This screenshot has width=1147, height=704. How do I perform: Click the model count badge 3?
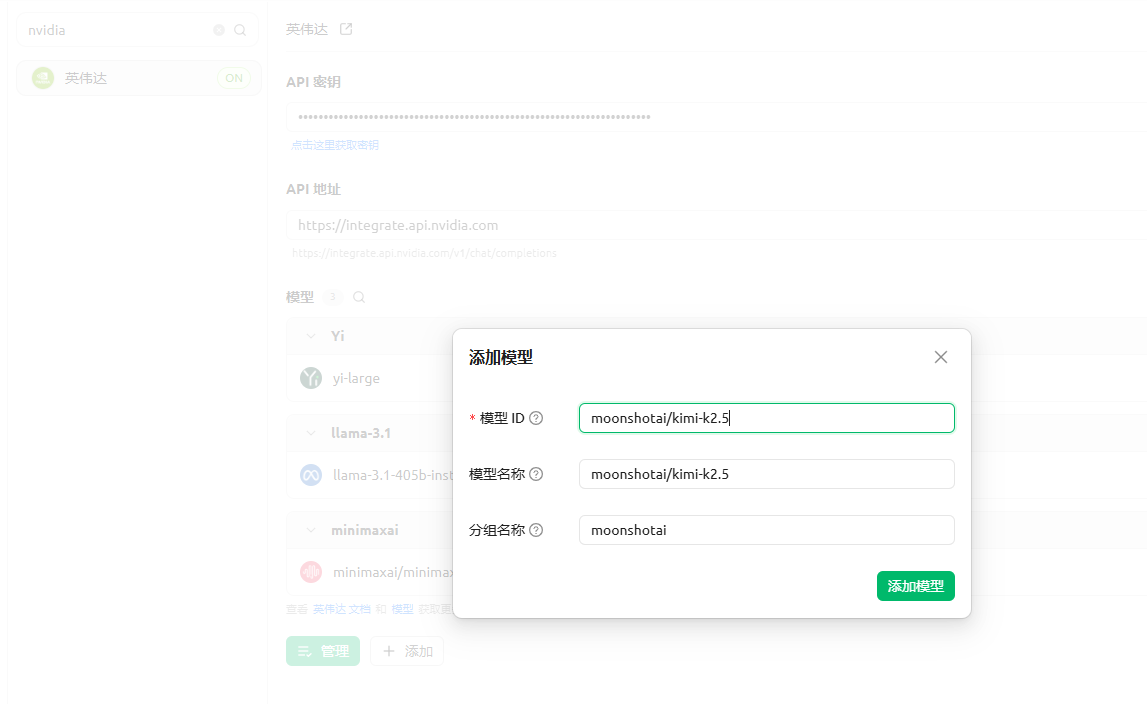click(x=332, y=297)
